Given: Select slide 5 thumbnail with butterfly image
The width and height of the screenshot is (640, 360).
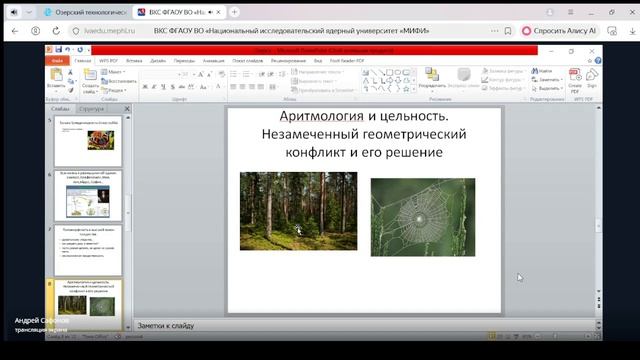Looking at the screenshot, I should coord(88,141).
